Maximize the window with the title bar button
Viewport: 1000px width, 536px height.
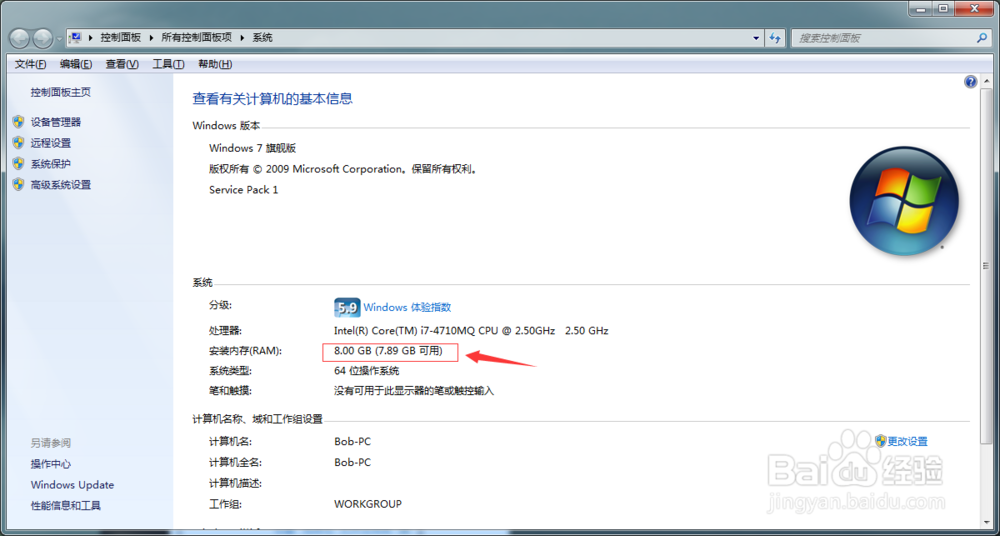pos(944,8)
